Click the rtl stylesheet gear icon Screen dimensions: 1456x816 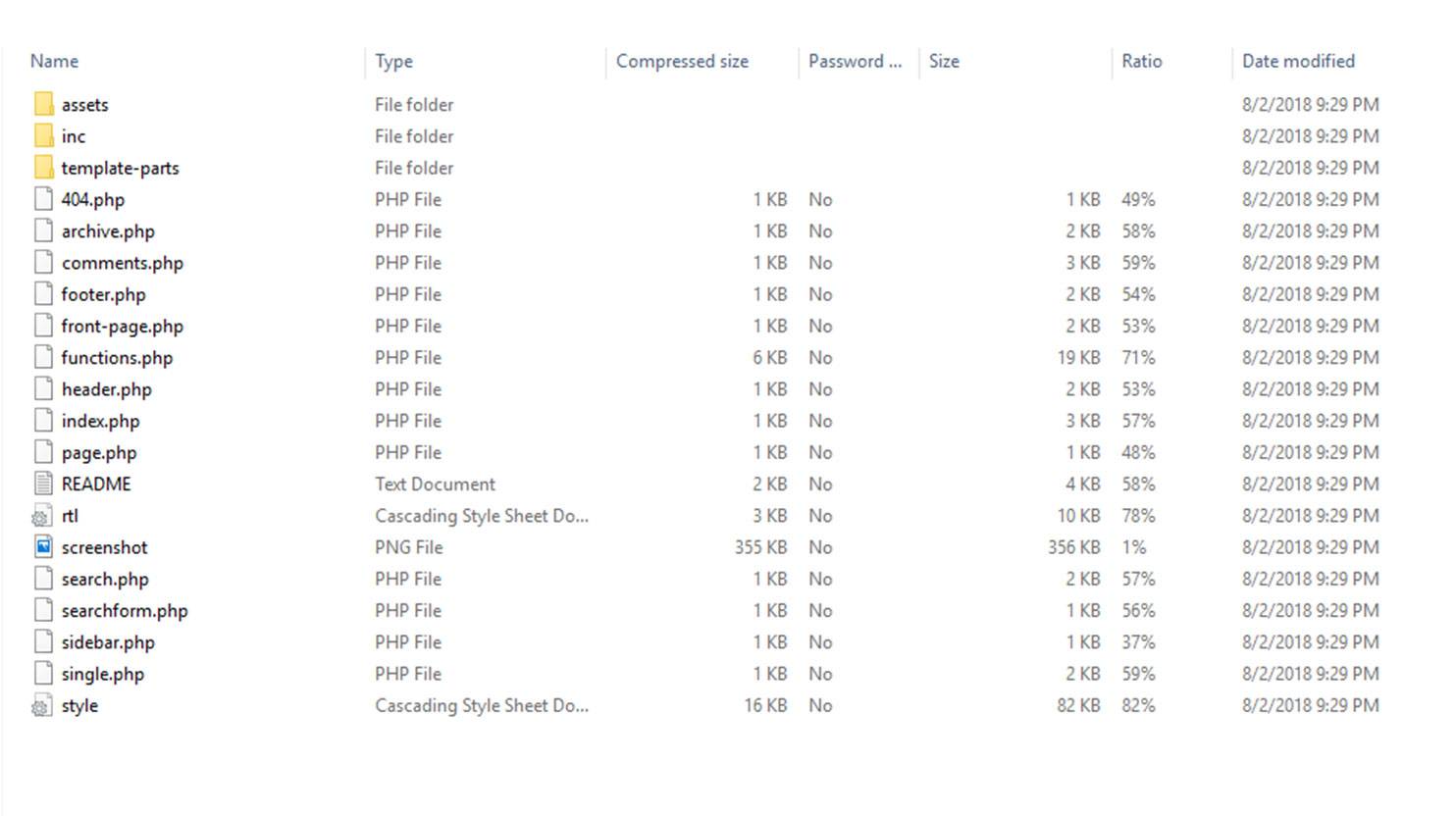click(41, 516)
